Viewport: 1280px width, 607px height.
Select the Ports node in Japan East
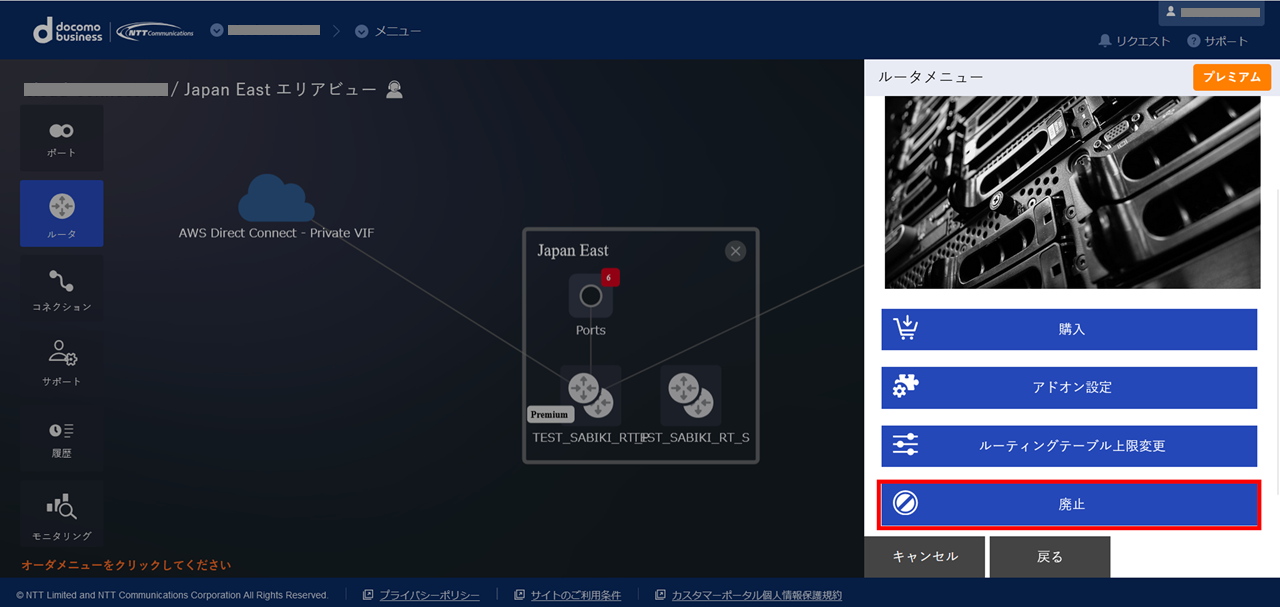pos(590,297)
